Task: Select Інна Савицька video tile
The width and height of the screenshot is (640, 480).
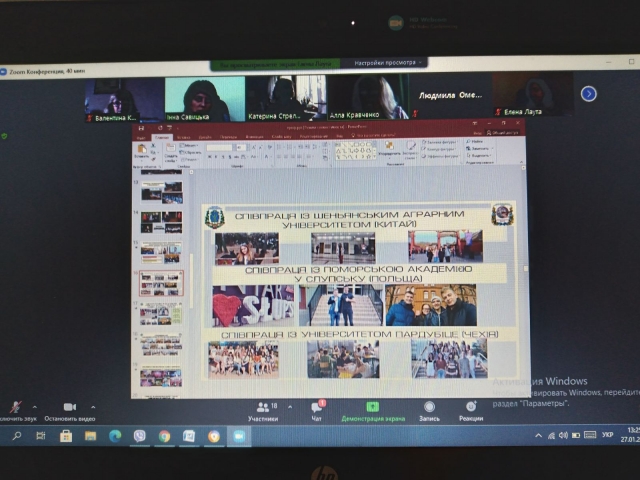Action: click(x=204, y=100)
